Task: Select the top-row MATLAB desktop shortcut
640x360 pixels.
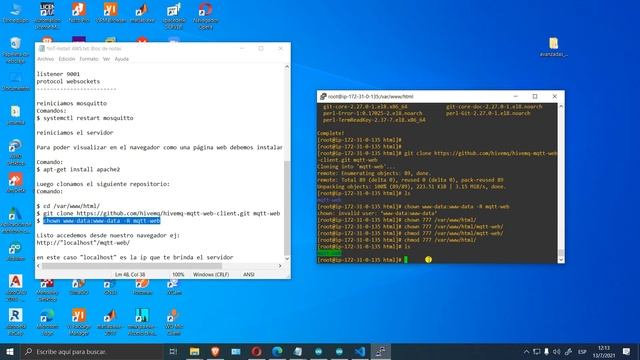Action: tap(142, 13)
